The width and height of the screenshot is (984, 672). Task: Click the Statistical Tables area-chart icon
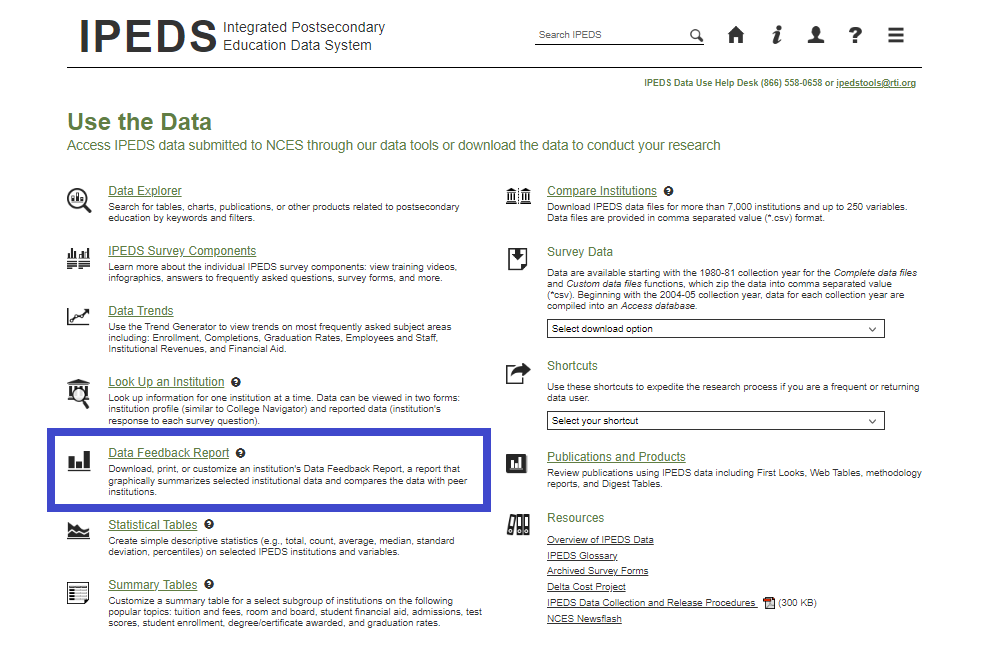[x=78, y=531]
